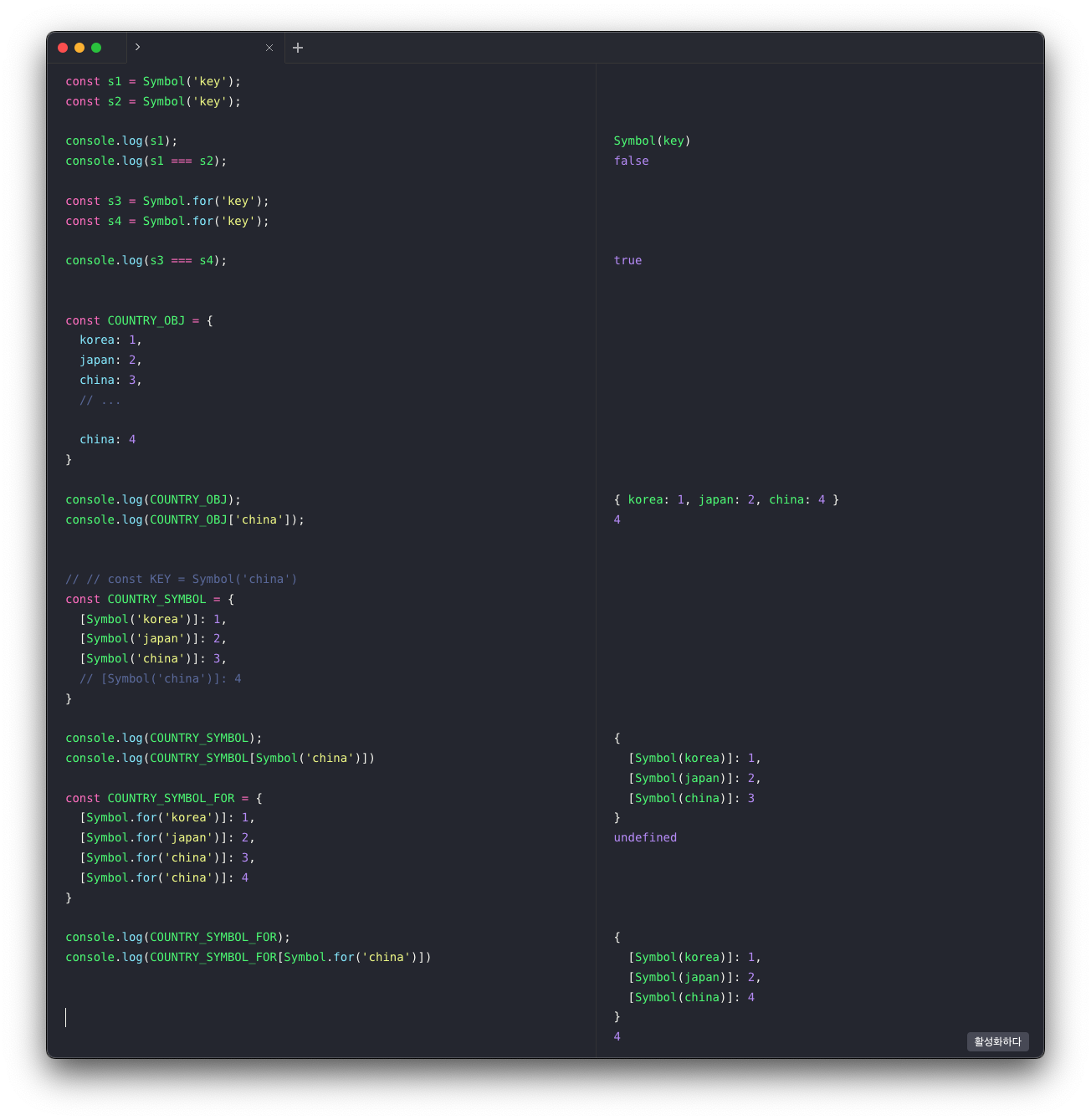
Task: Click the line "const s4 = Symbol.for('key');"
Action: pos(167,221)
